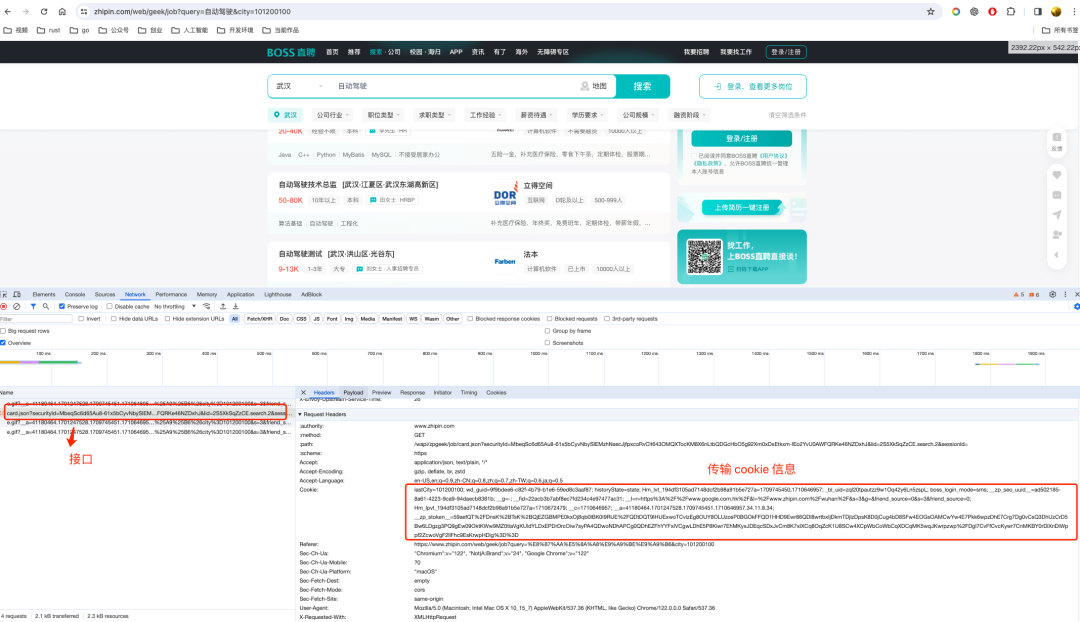Toggle the network filter funnel icon
1080x622 pixels.
pos(33,307)
